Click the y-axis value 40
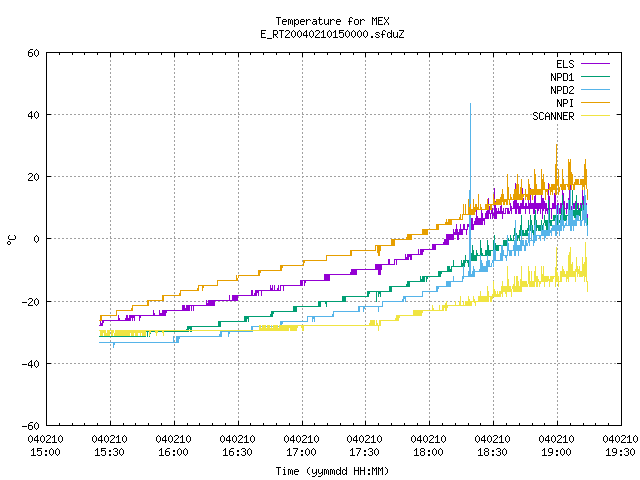 point(33,115)
